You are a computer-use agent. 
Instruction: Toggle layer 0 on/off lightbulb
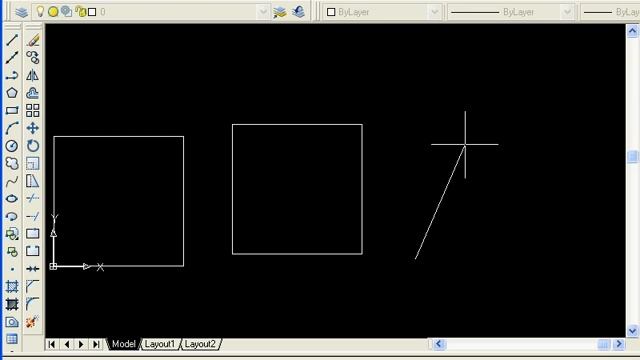40,11
